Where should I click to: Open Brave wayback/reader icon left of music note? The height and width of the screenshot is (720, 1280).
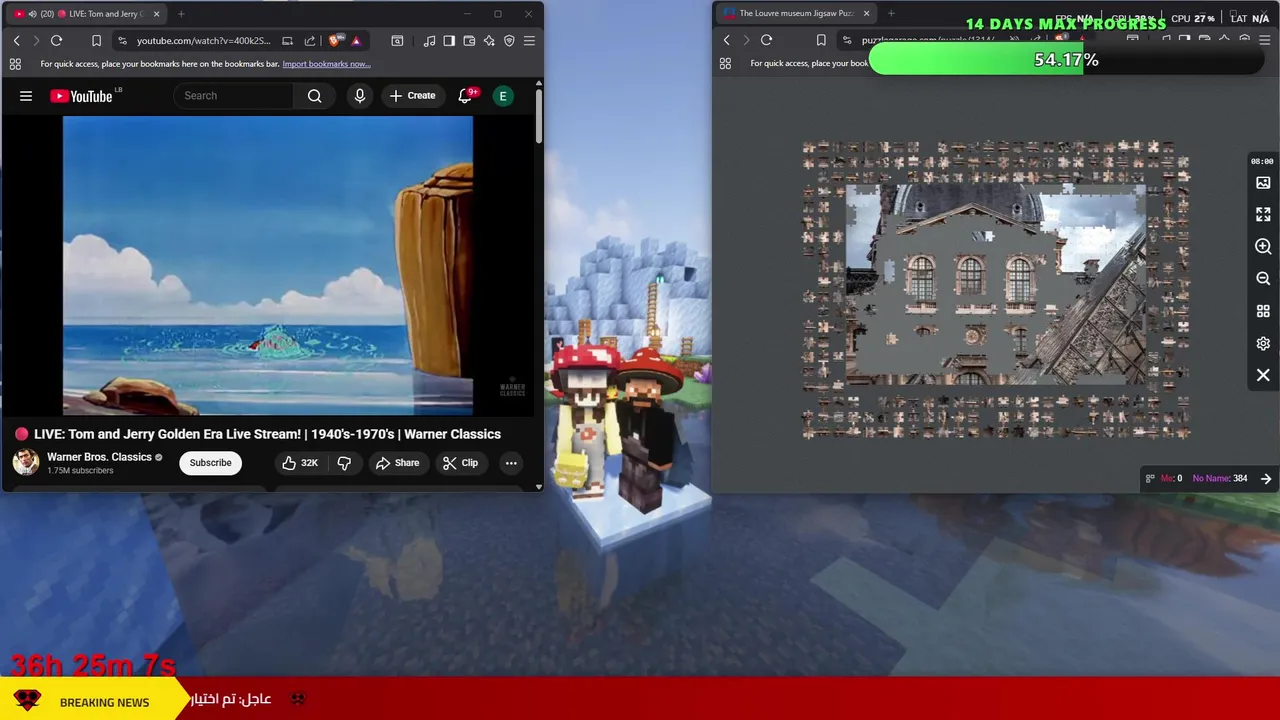[x=397, y=40]
